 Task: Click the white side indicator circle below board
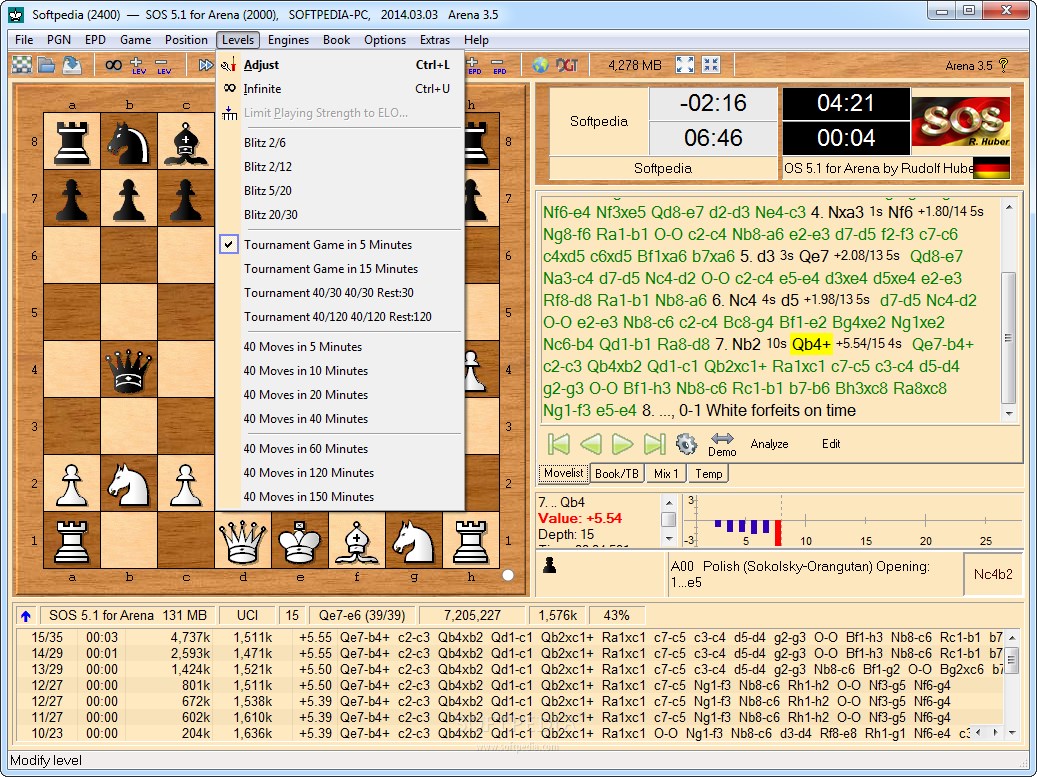pos(508,575)
